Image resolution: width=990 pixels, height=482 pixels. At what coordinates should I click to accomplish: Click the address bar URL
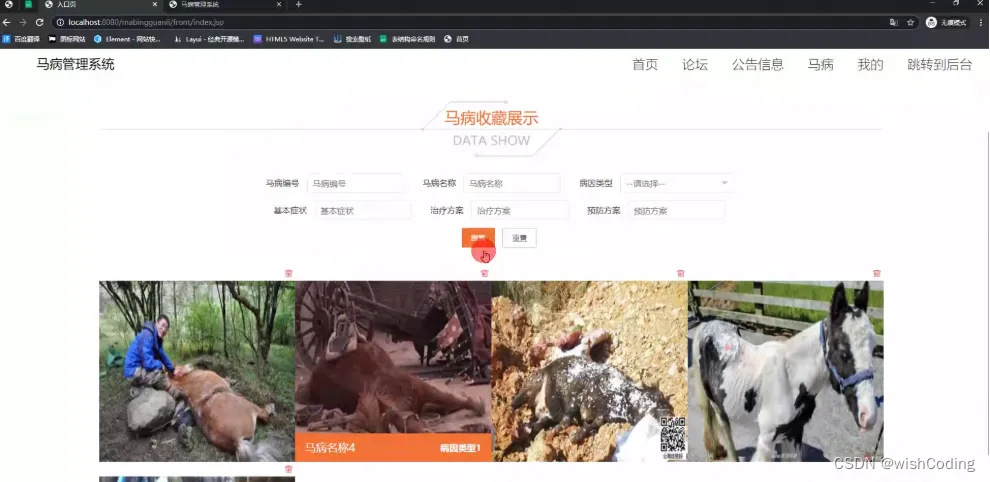click(146, 22)
